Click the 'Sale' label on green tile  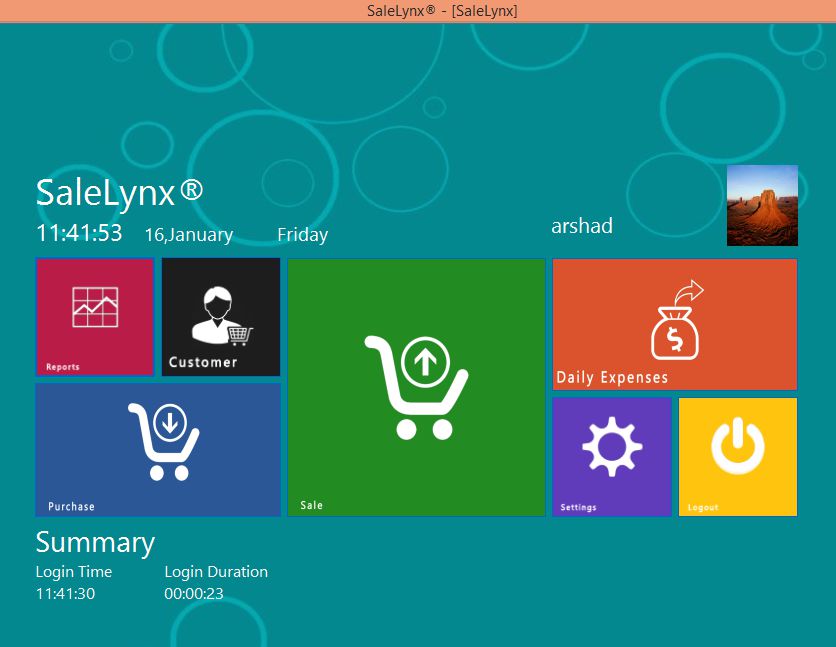tap(312, 505)
